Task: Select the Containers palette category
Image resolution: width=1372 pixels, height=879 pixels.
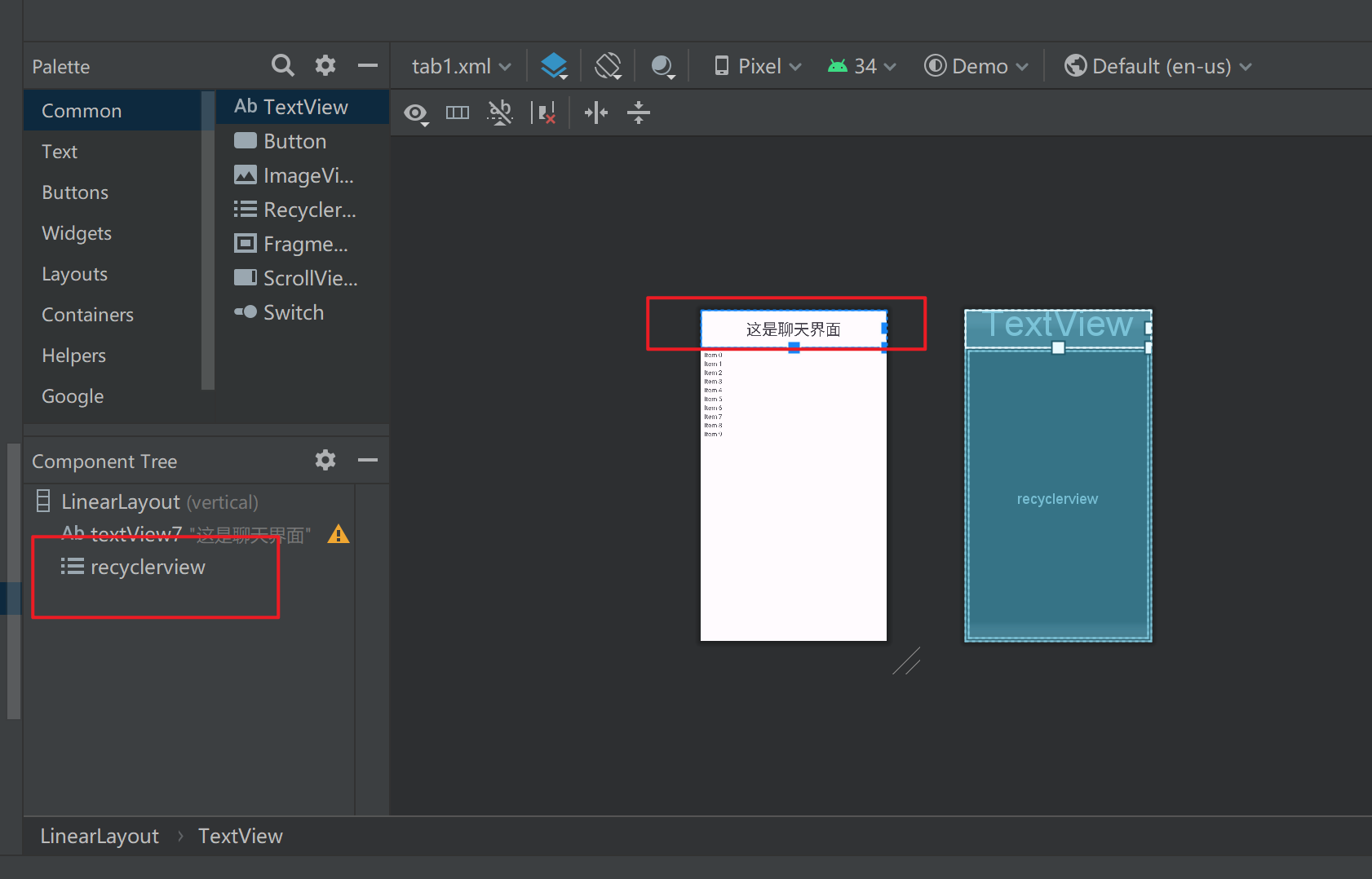Action: (x=113, y=315)
